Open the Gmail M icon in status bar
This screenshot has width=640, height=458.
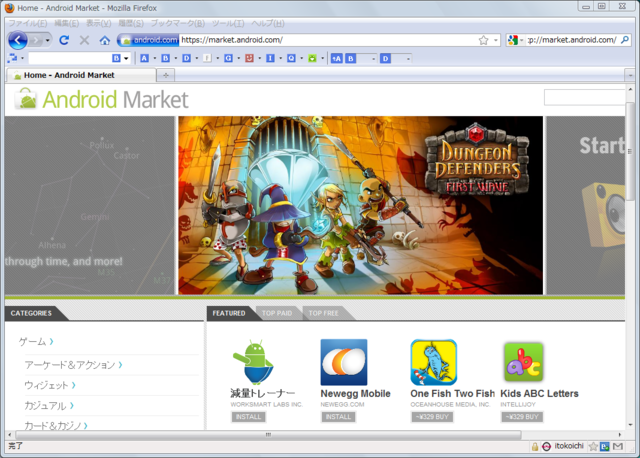point(618,447)
